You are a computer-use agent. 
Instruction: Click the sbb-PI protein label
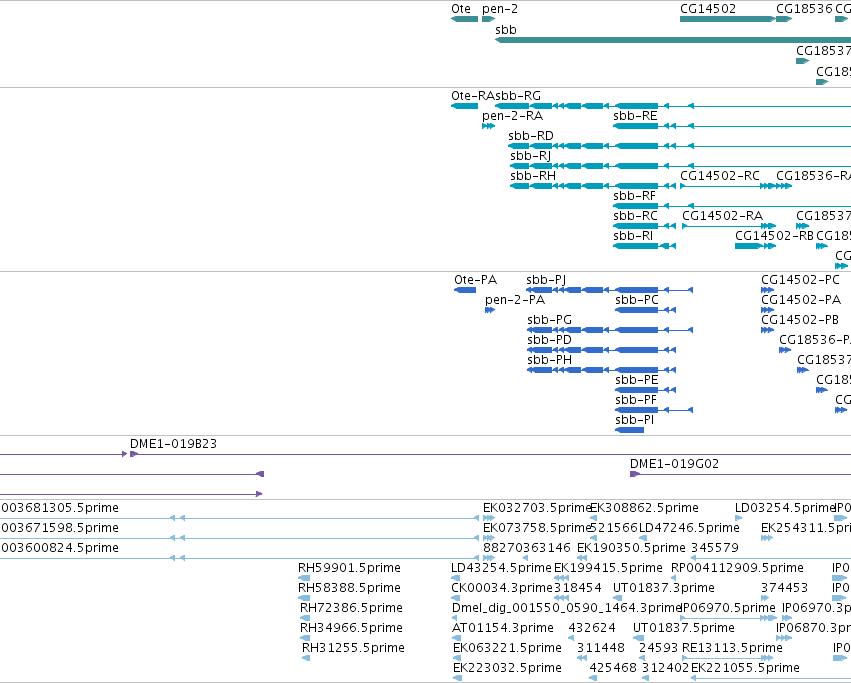pos(634,420)
